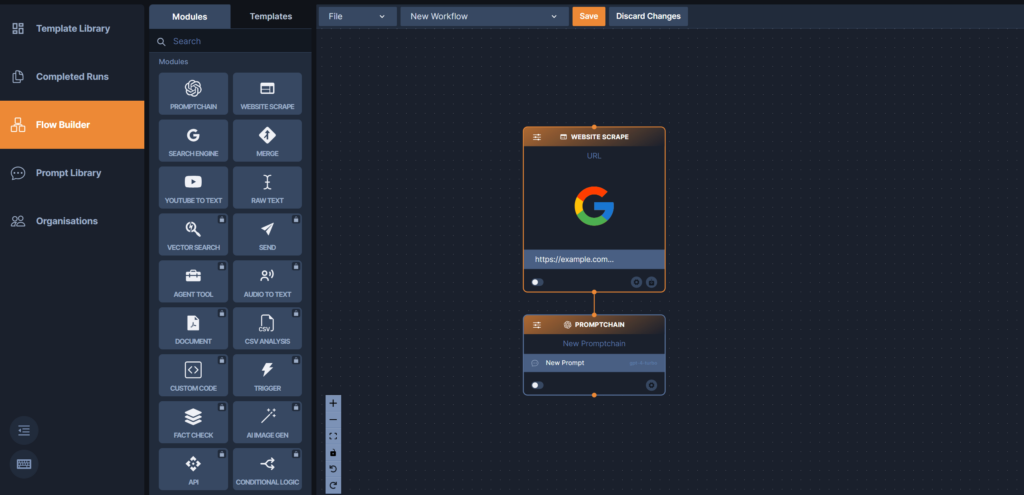1024x495 pixels.
Task: Select the locked Agent Tool module
Action: pos(193,281)
